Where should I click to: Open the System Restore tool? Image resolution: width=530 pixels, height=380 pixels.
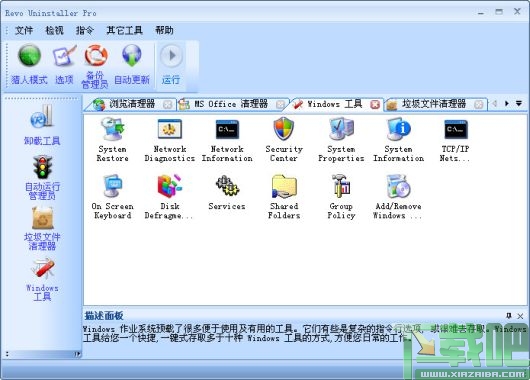(112, 140)
